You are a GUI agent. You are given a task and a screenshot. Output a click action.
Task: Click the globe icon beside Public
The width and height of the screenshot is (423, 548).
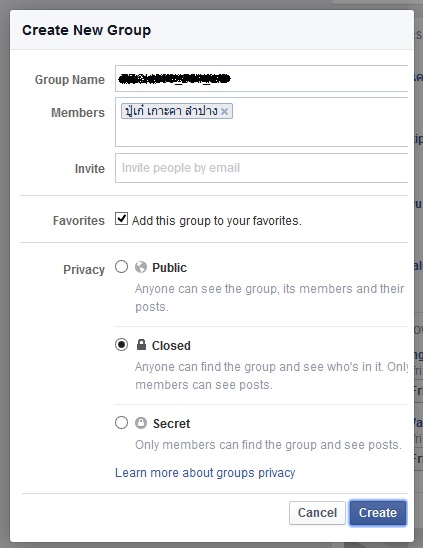click(x=141, y=267)
